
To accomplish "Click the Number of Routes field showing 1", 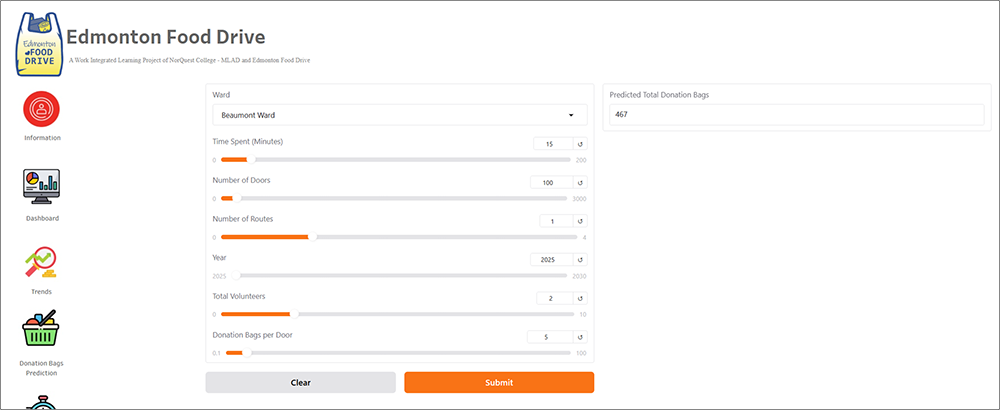I will click(x=556, y=221).
